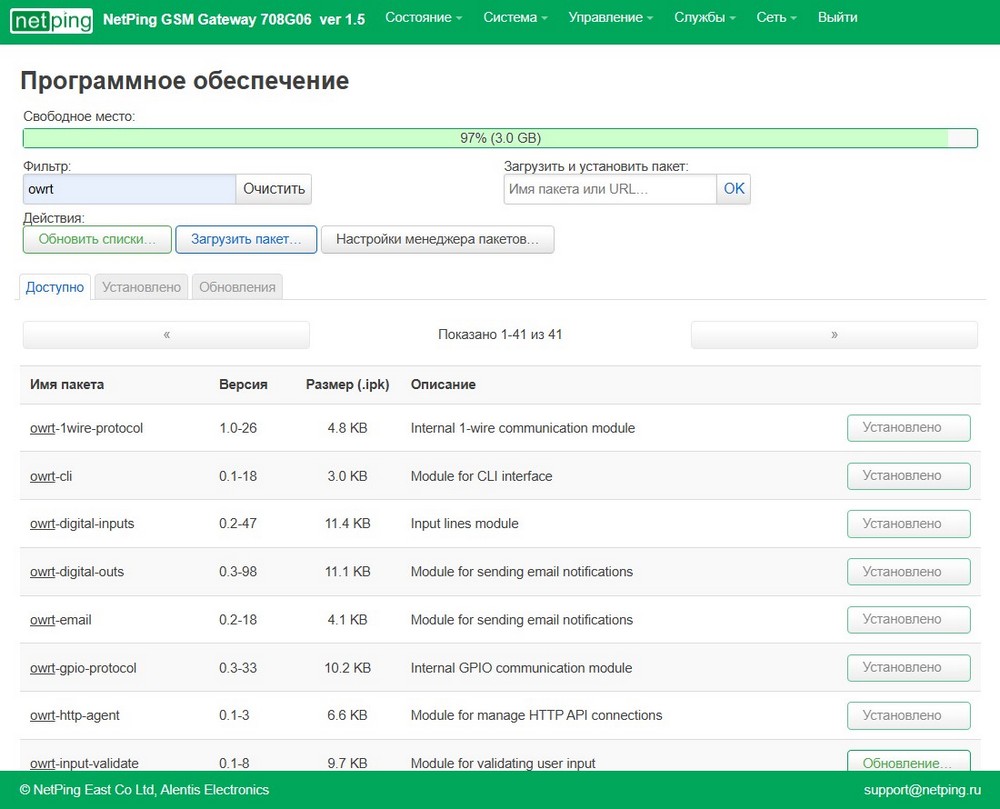Click Обновить списки button

click(x=97, y=240)
